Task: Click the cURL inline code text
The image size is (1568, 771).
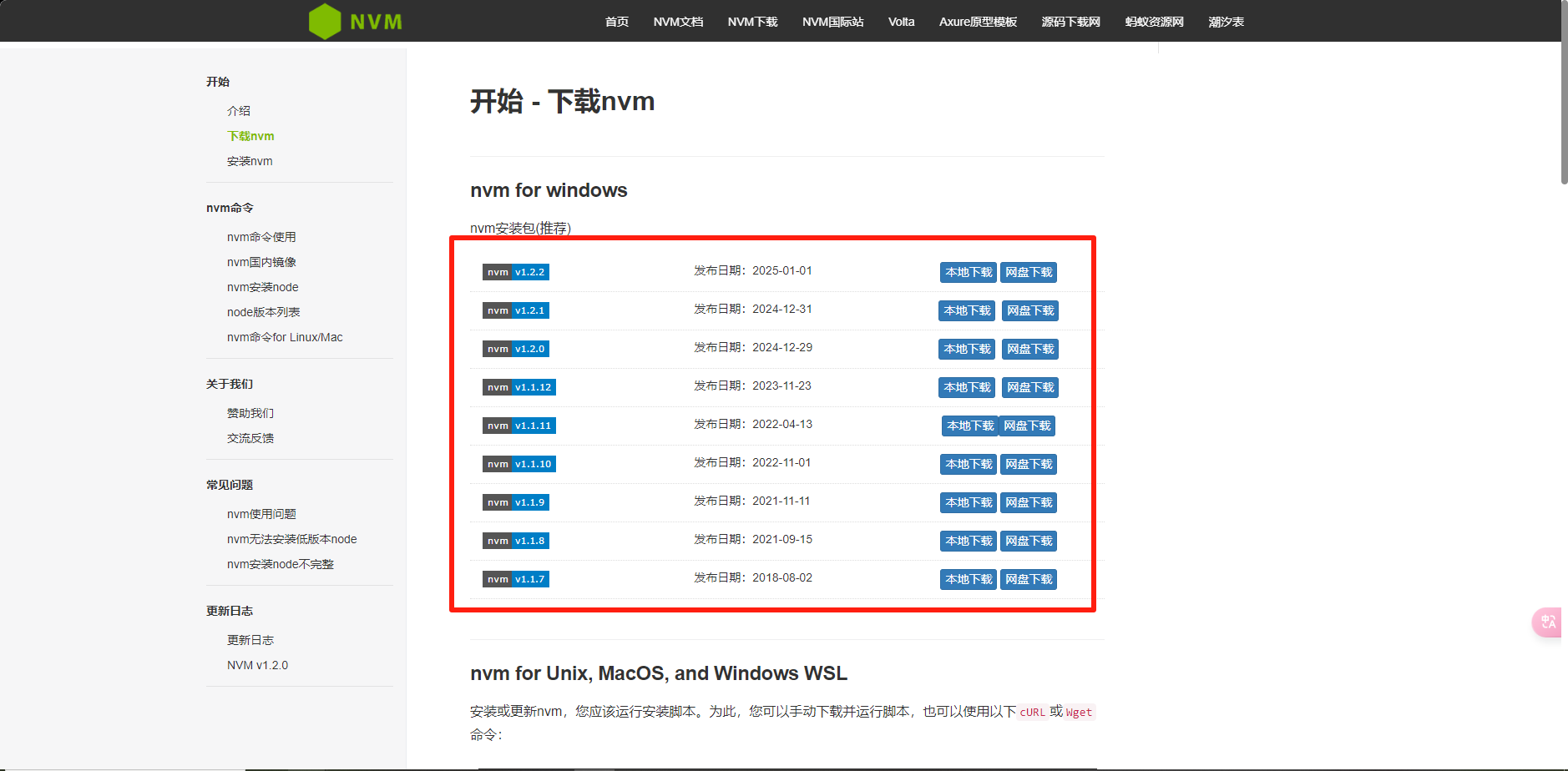Action: click(x=1032, y=712)
